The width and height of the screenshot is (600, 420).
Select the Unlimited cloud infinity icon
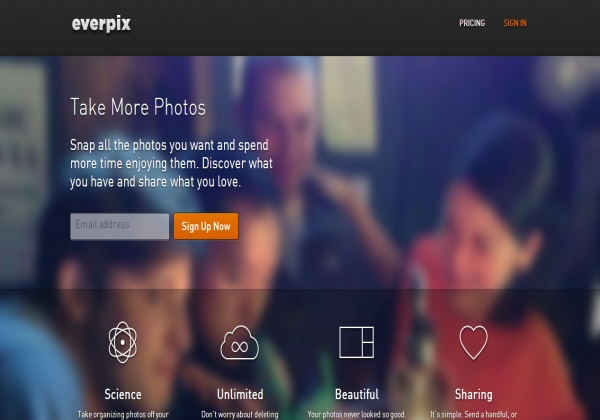tap(240, 343)
